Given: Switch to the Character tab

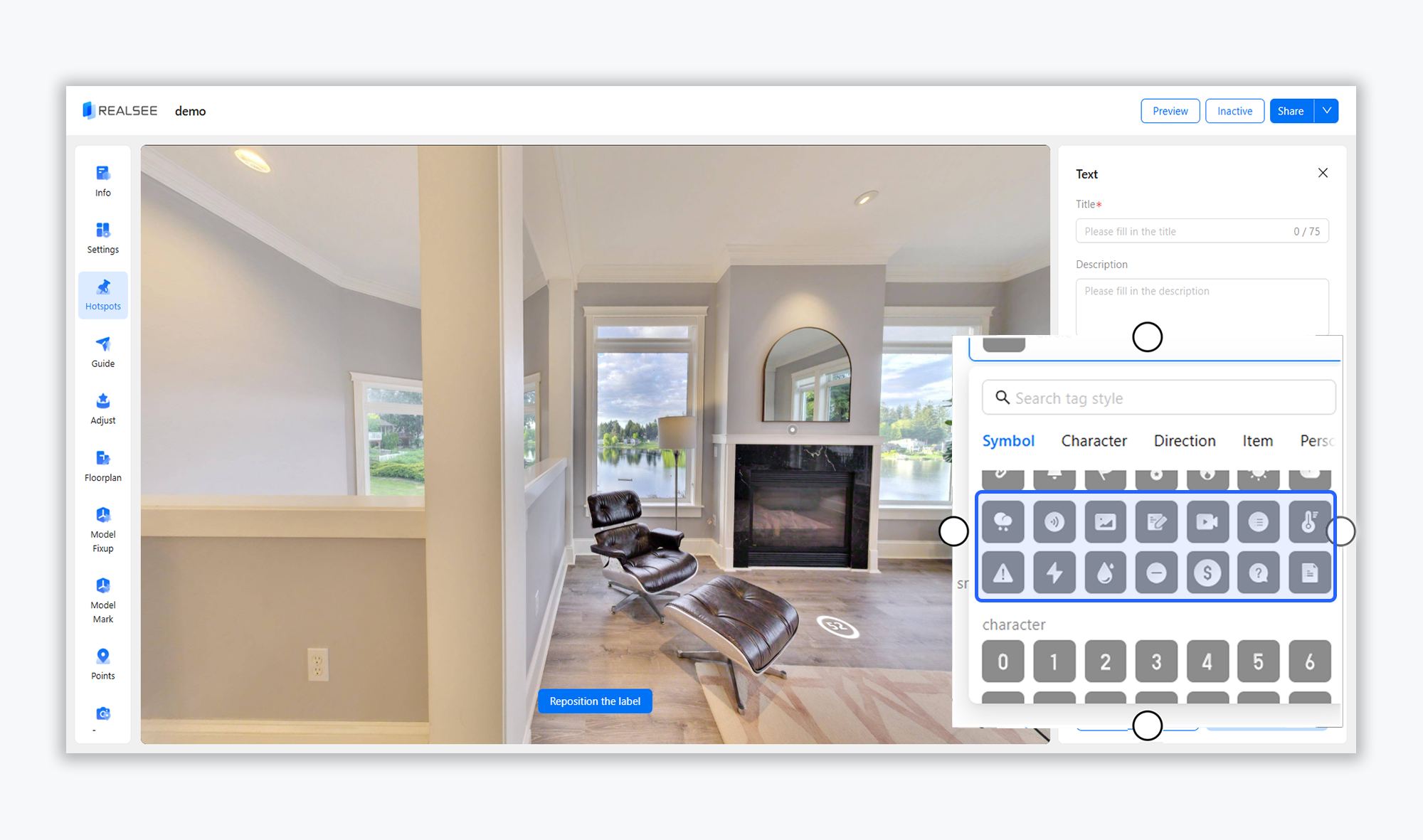Looking at the screenshot, I should click(1094, 441).
